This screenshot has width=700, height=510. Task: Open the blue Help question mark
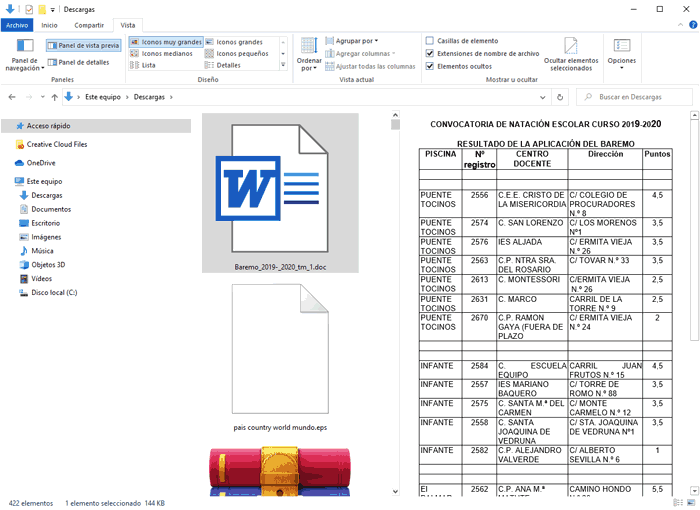[693, 25]
